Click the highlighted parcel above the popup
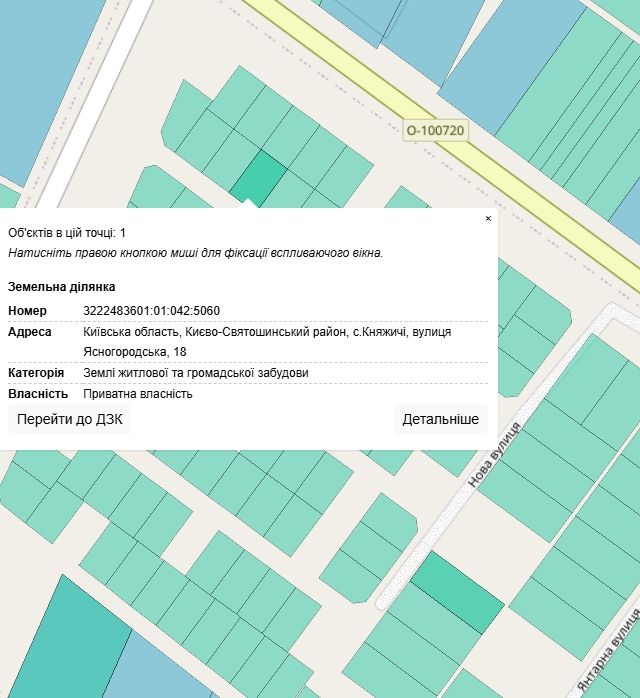Screen dimensions: 640x698 (x=259, y=177)
